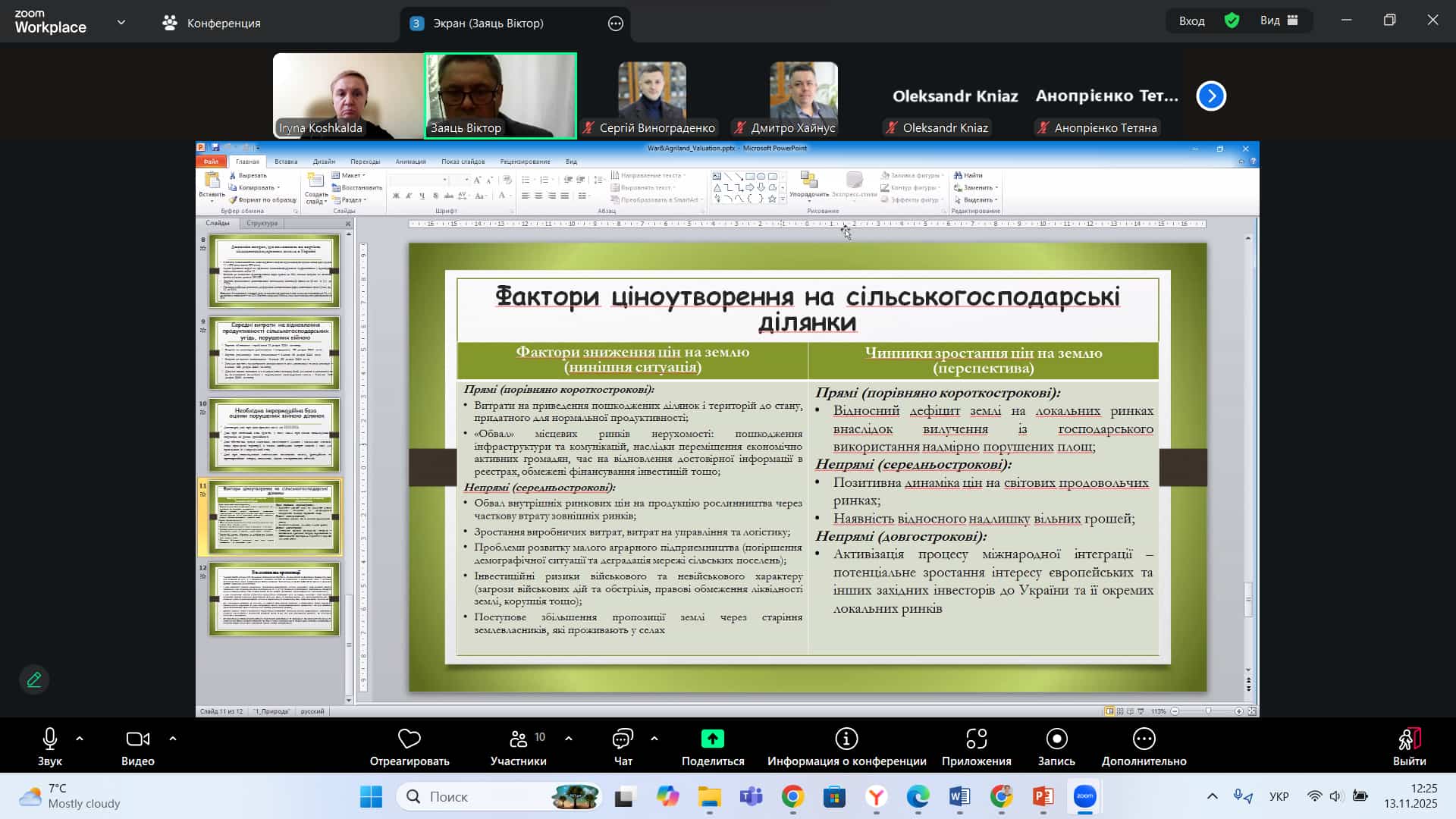Open PowerPoint from Windows taskbar

(1043, 796)
